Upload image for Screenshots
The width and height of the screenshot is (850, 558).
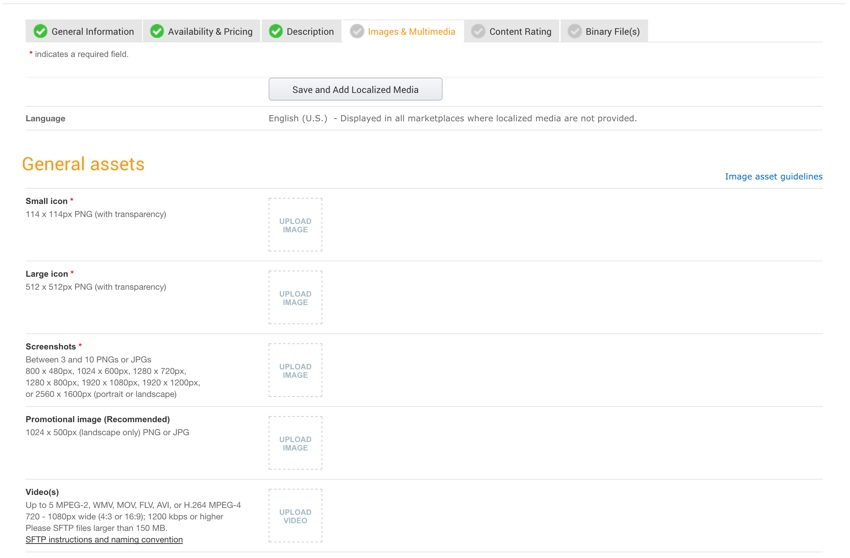point(295,370)
